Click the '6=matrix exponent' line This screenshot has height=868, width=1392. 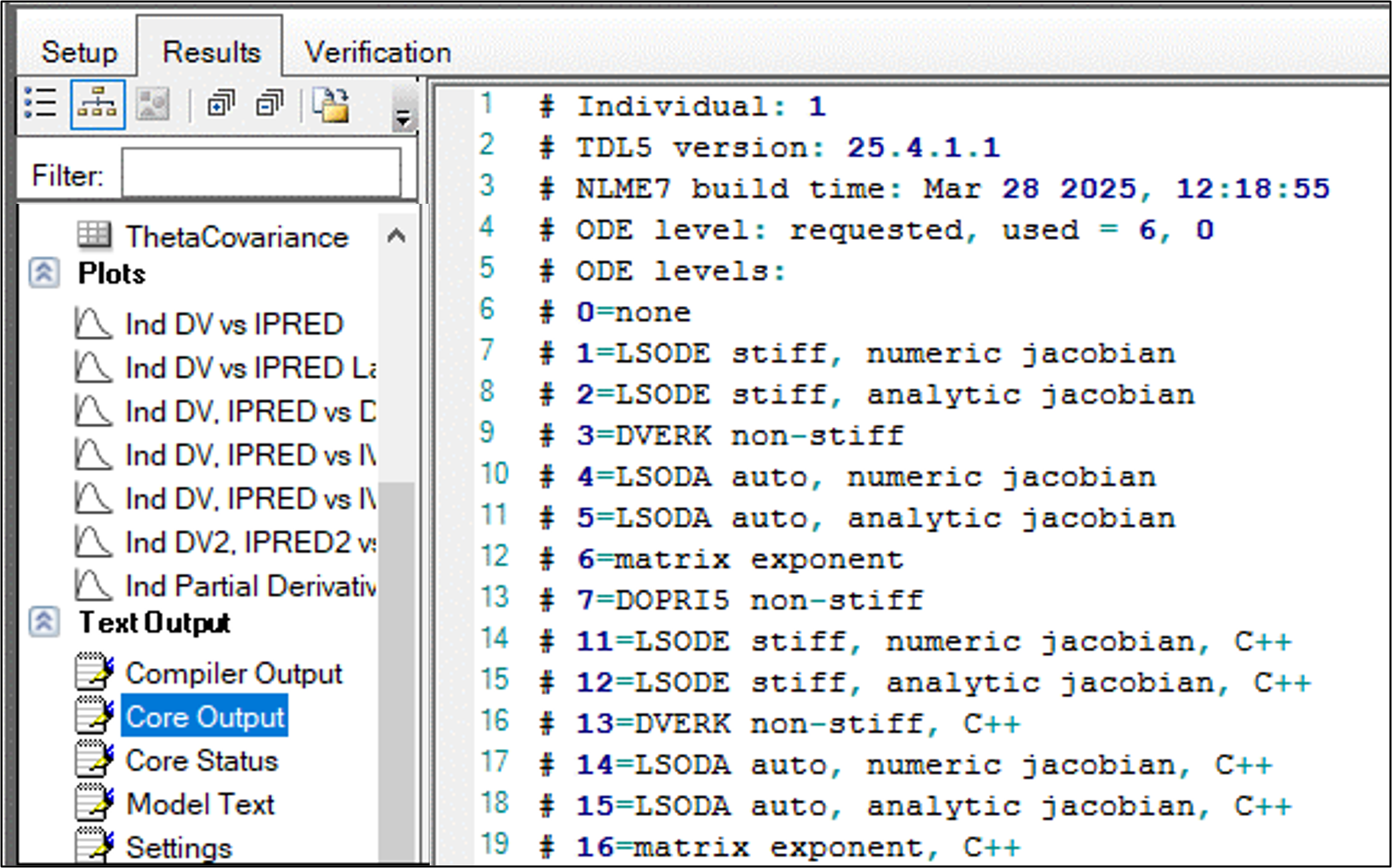click(722, 559)
